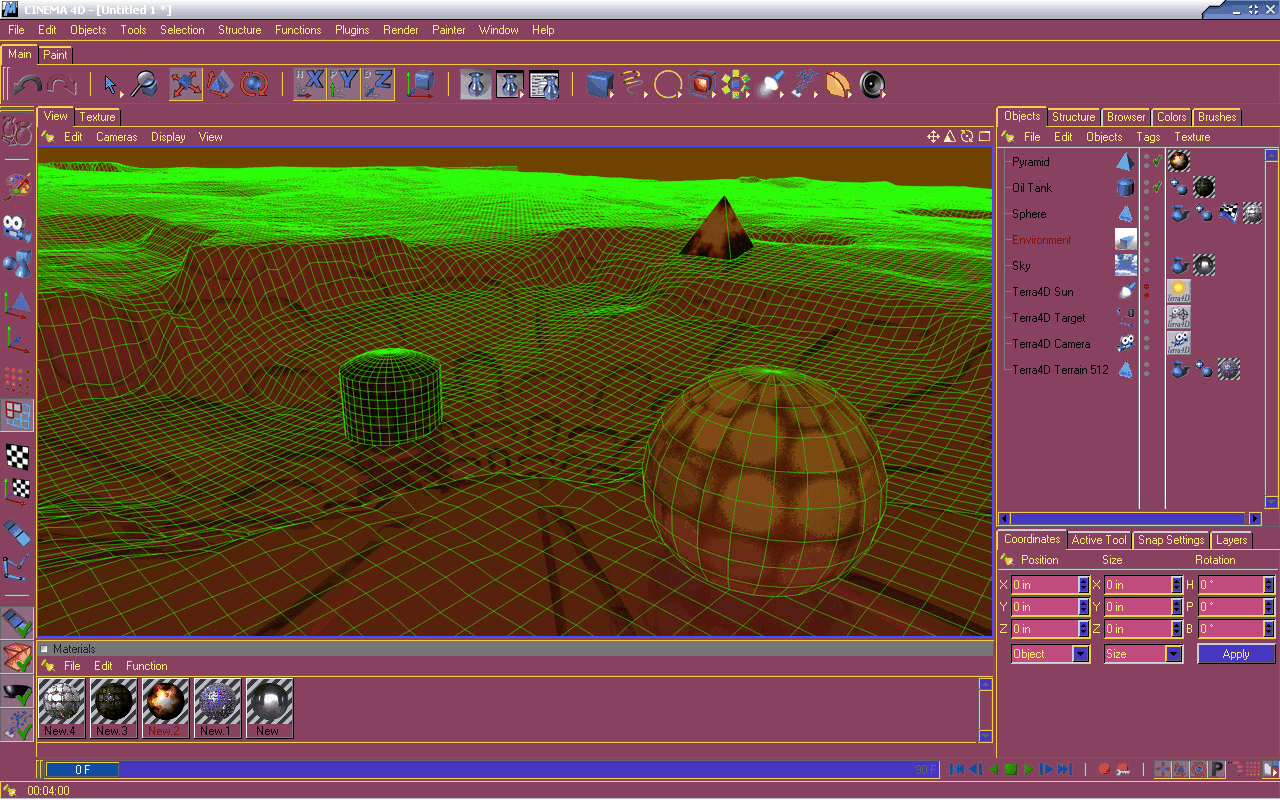This screenshot has height=800, width=1280.
Task: Stop playback green square button
Action: pos(1011,769)
